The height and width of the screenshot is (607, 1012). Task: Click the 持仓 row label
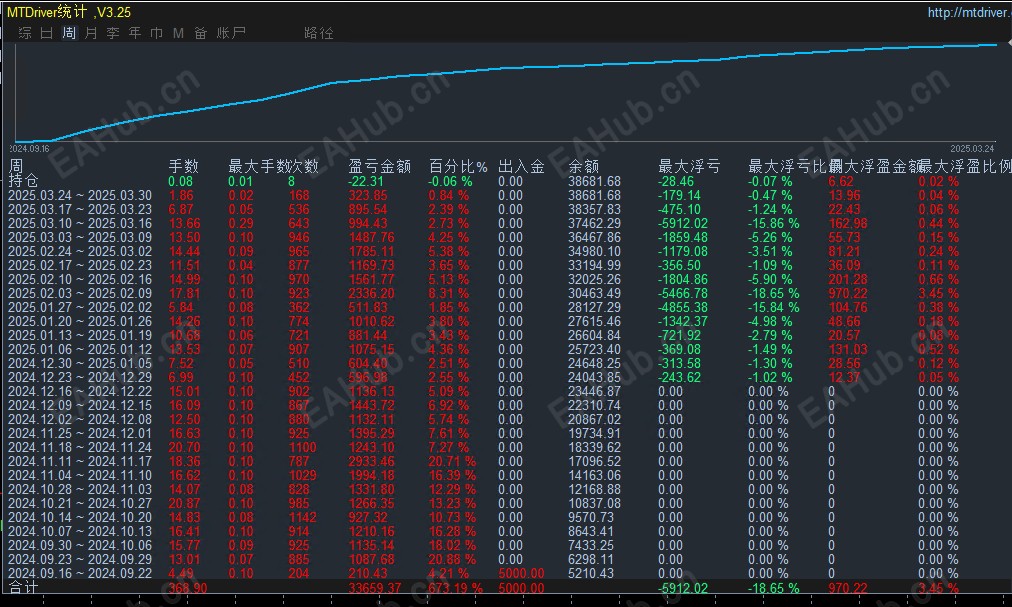click(23, 181)
